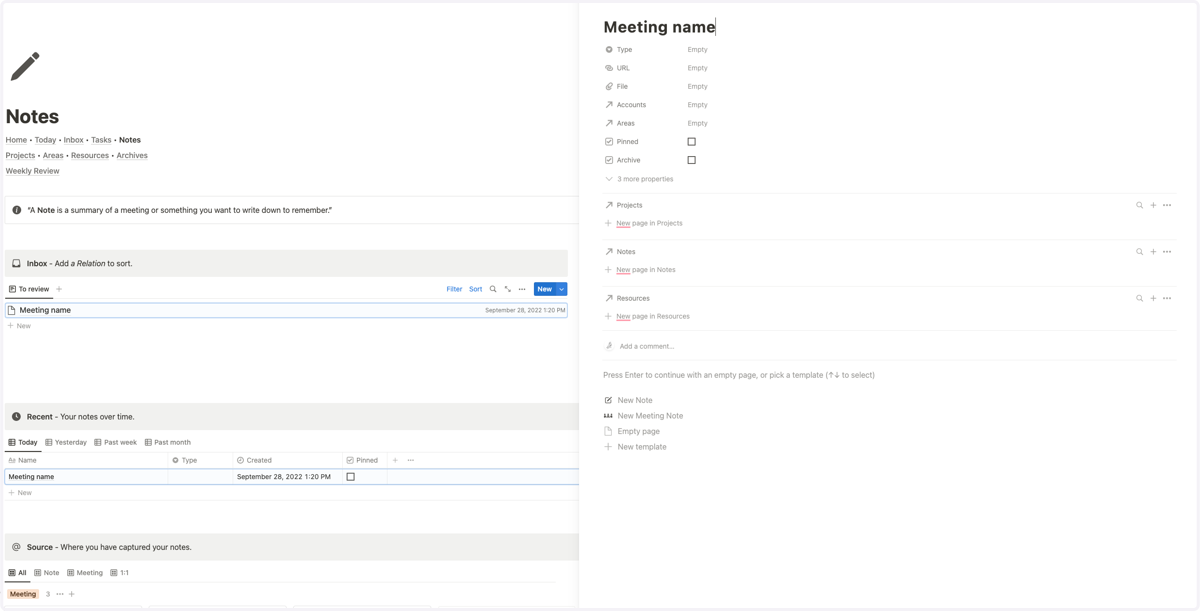Open the Projects navigation link
Screen dimensions: 1200x611
[x=20, y=155]
